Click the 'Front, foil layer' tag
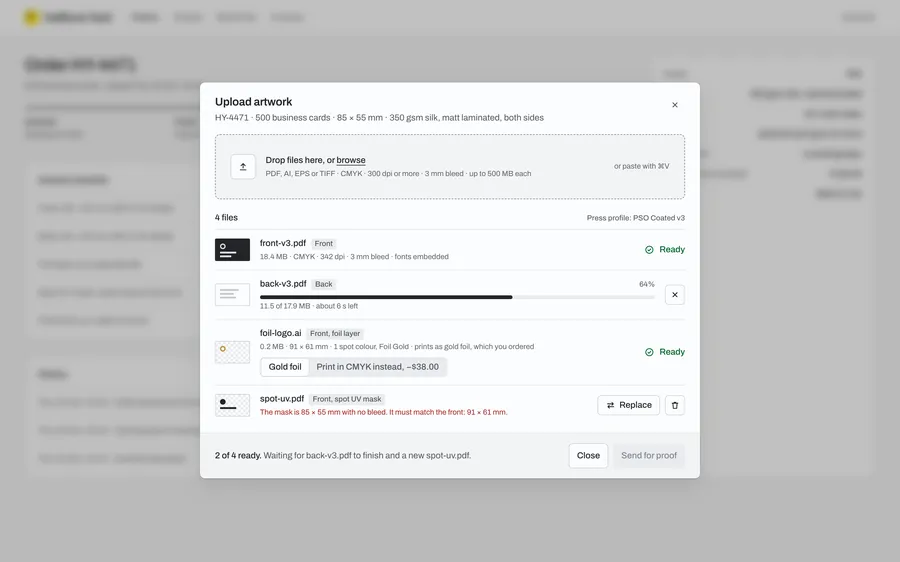The image size is (900, 562). point(335,334)
